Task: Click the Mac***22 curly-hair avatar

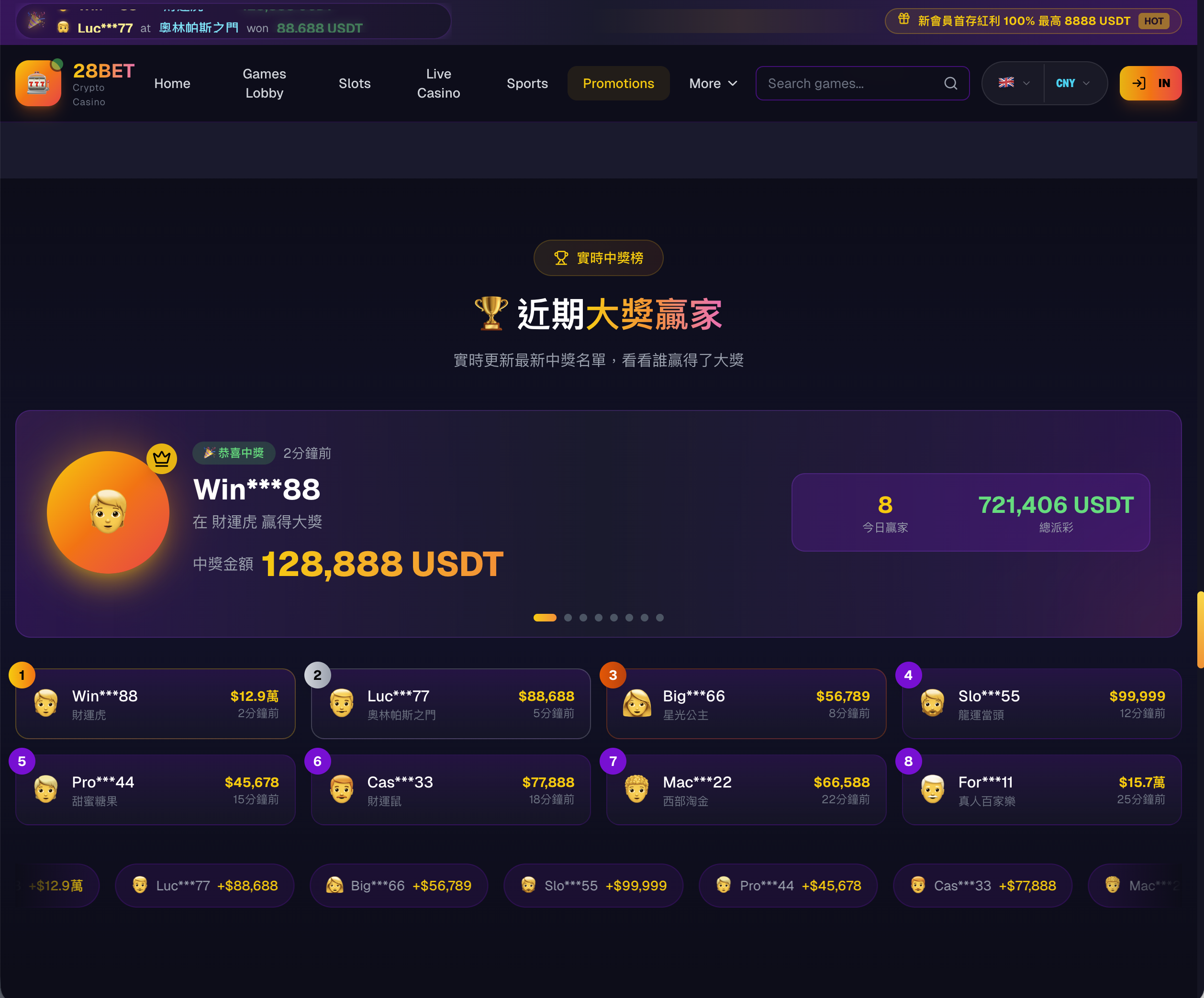Action: tap(637, 789)
